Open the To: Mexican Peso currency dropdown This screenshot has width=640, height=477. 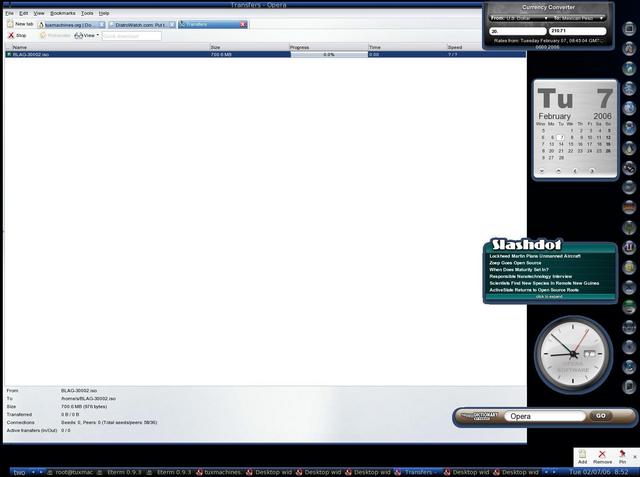[578, 18]
